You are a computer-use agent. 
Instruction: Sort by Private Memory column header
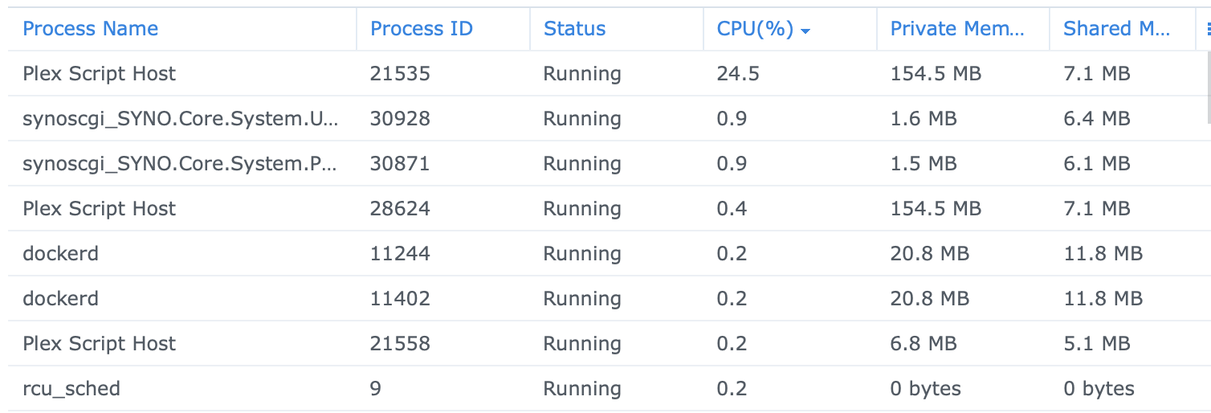(x=956, y=29)
